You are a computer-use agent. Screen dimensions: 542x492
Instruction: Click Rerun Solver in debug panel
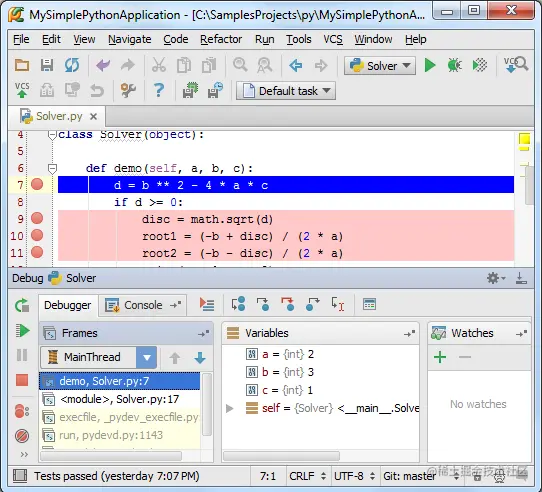22,306
